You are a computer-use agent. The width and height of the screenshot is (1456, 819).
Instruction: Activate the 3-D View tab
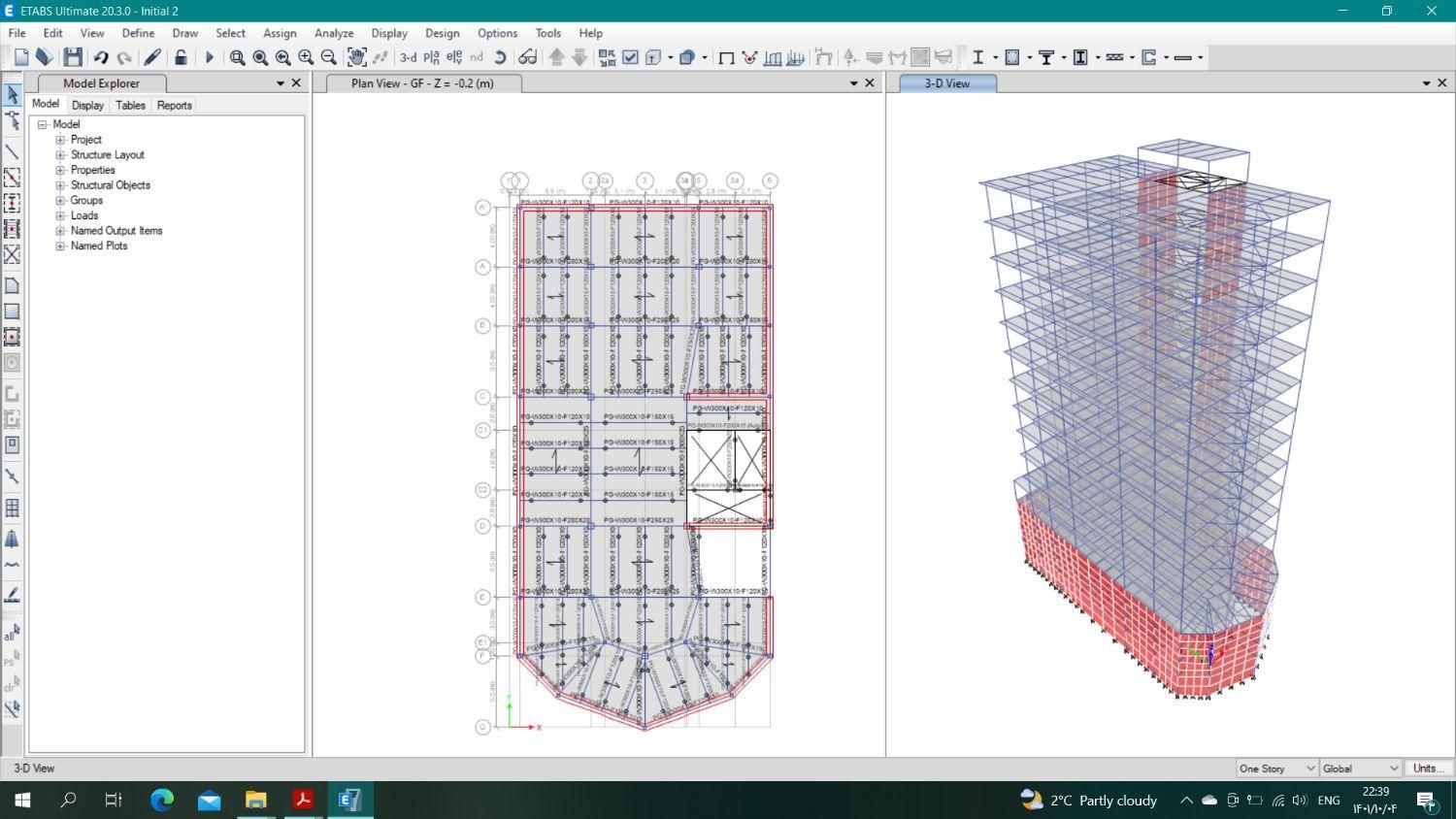(947, 83)
